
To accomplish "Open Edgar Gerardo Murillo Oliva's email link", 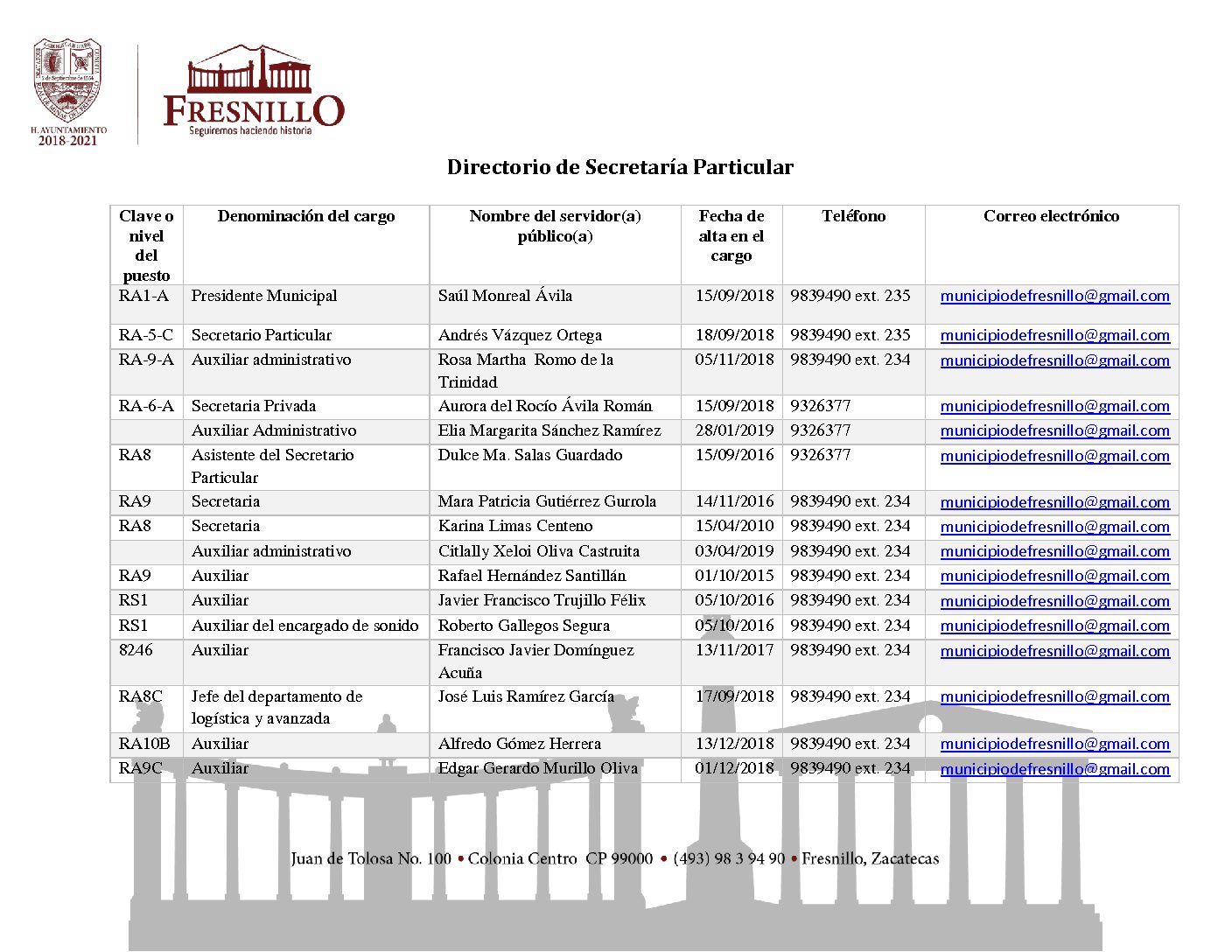I will click(1054, 769).
